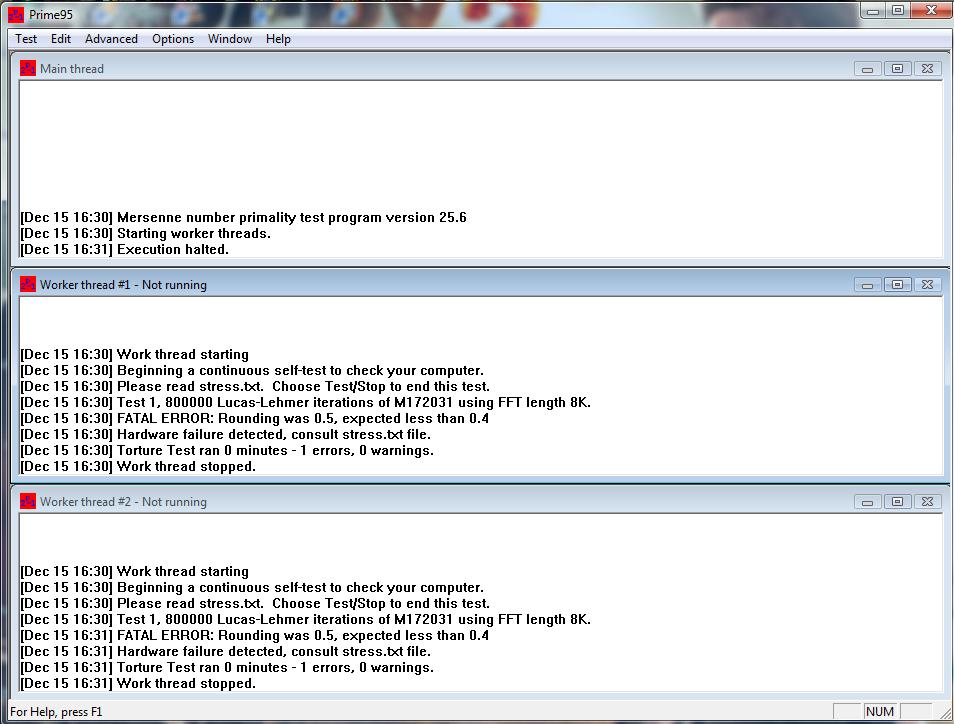Click 'Work thread starting' in Worker thread #2

click(x=183, y=571)
